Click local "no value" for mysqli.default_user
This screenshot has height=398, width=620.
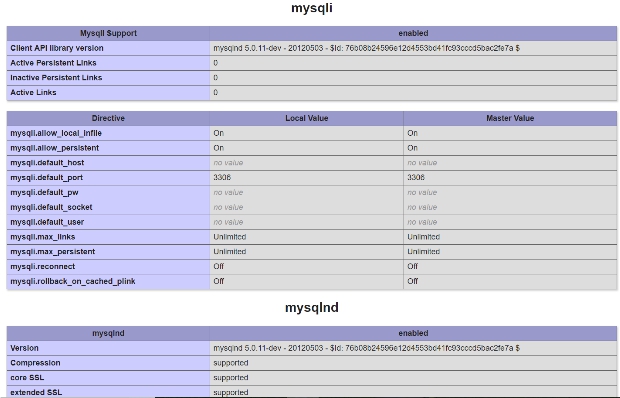coord(228,222)
